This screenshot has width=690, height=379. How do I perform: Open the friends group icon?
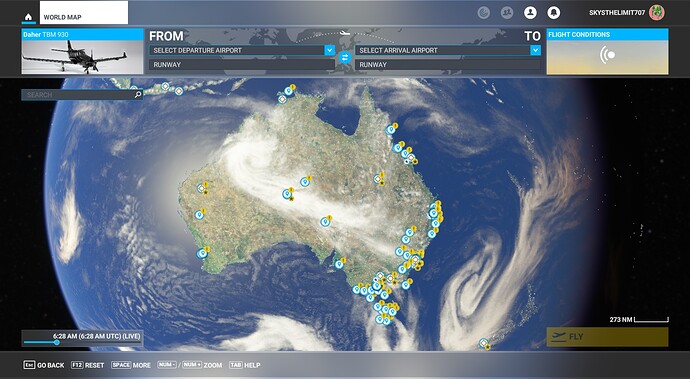coord(507,13)
